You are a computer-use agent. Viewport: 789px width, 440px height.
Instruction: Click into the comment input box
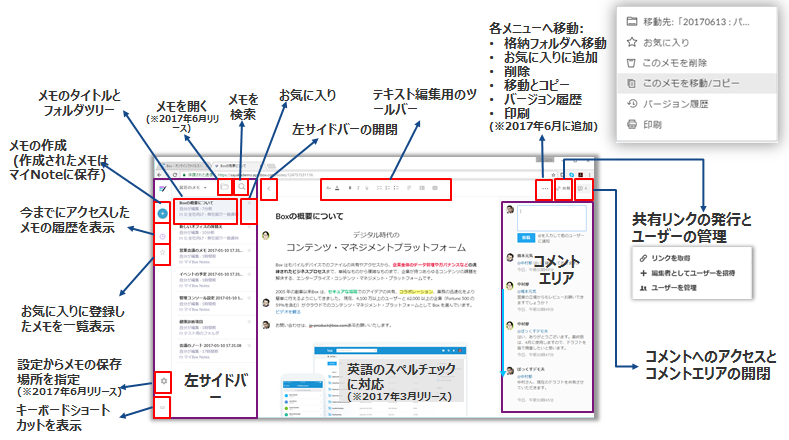[x=549, y=218]
